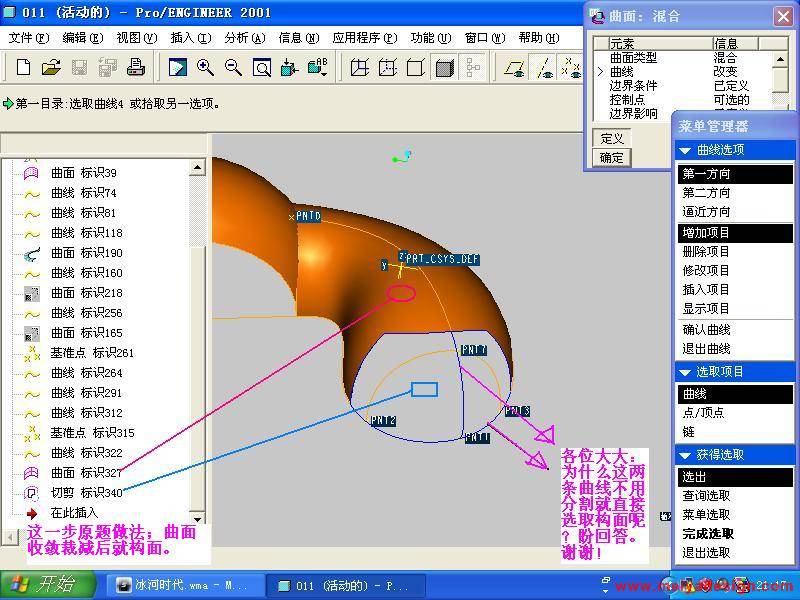The image size is (800, 600).
Task: Click the 确定 button in dialog
Action: coord(612,157)
